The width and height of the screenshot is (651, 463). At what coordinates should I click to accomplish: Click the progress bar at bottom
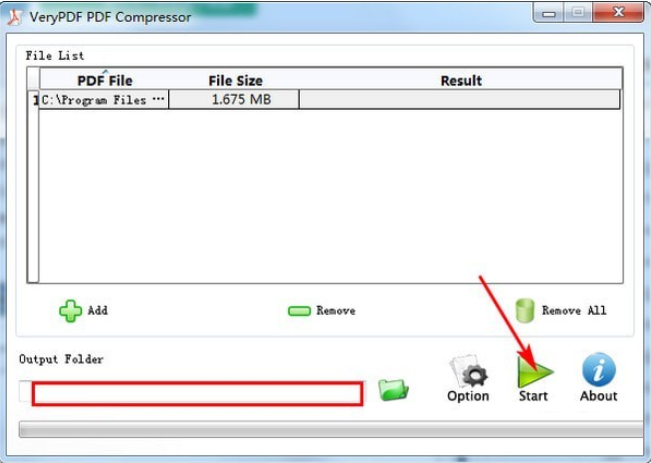click(x=331, y=429)
